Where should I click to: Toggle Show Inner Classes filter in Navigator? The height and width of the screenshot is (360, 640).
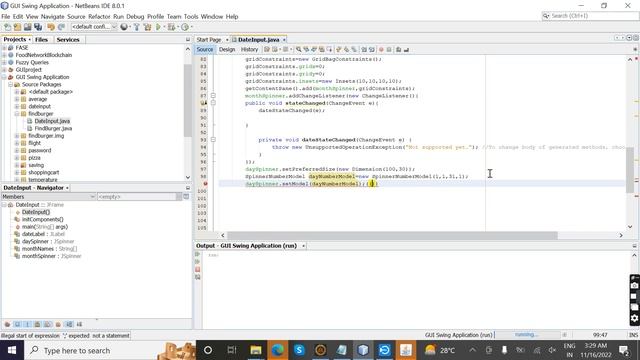pyautogui.click(x=48, y=324)
